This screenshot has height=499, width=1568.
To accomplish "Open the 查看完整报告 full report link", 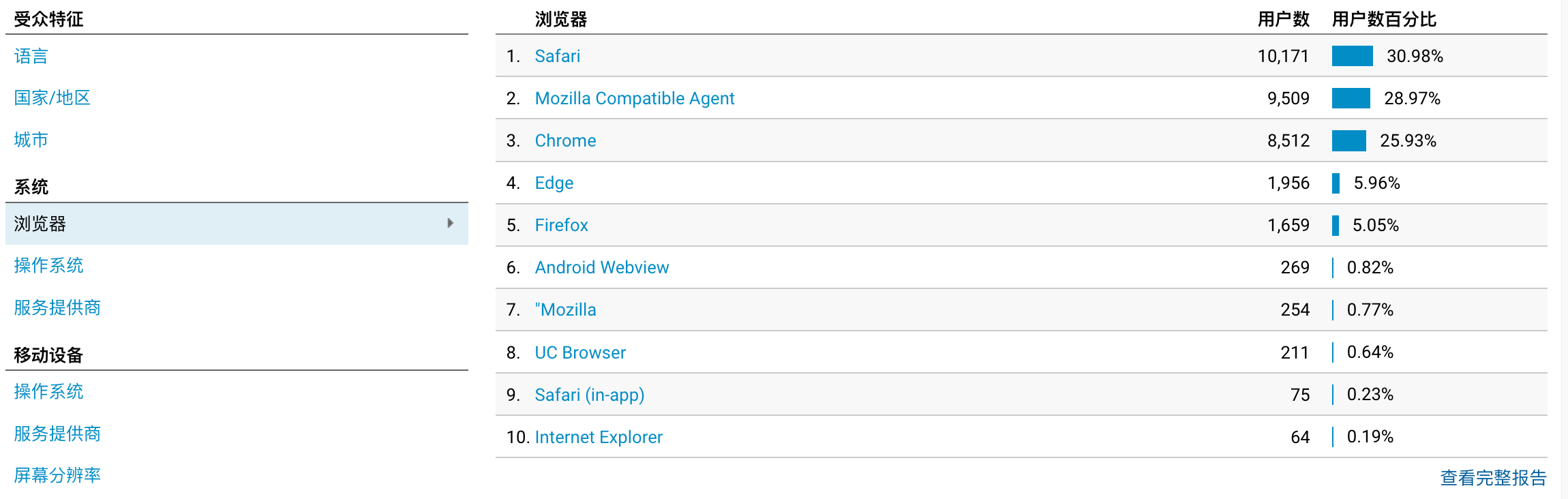I will coord(1493,478).
